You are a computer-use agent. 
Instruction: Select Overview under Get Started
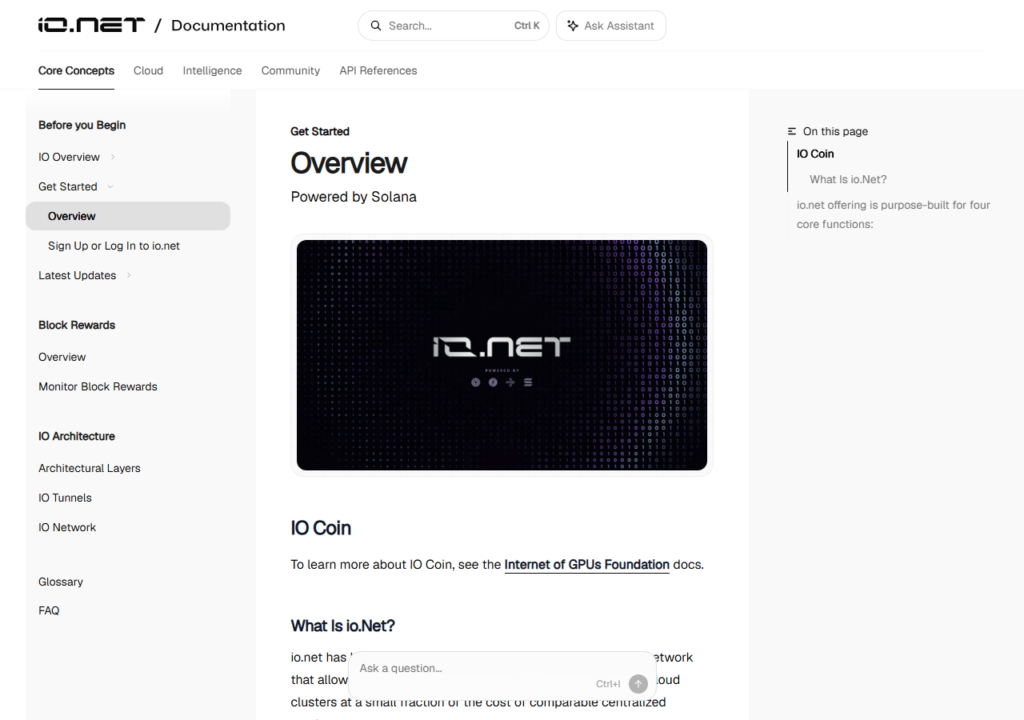coord(128,216)
